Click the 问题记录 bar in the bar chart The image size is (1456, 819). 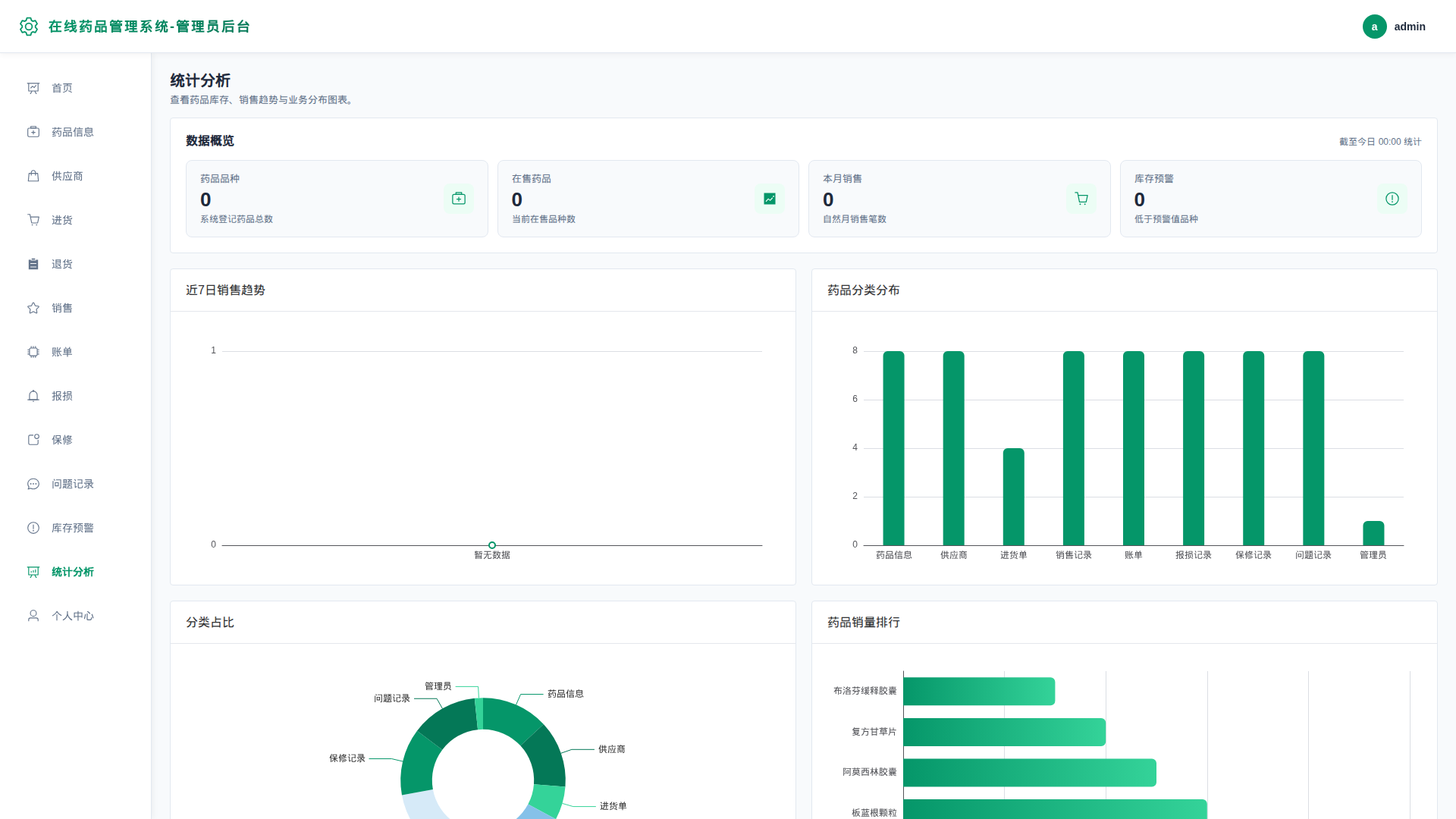tap(1313, 448)
